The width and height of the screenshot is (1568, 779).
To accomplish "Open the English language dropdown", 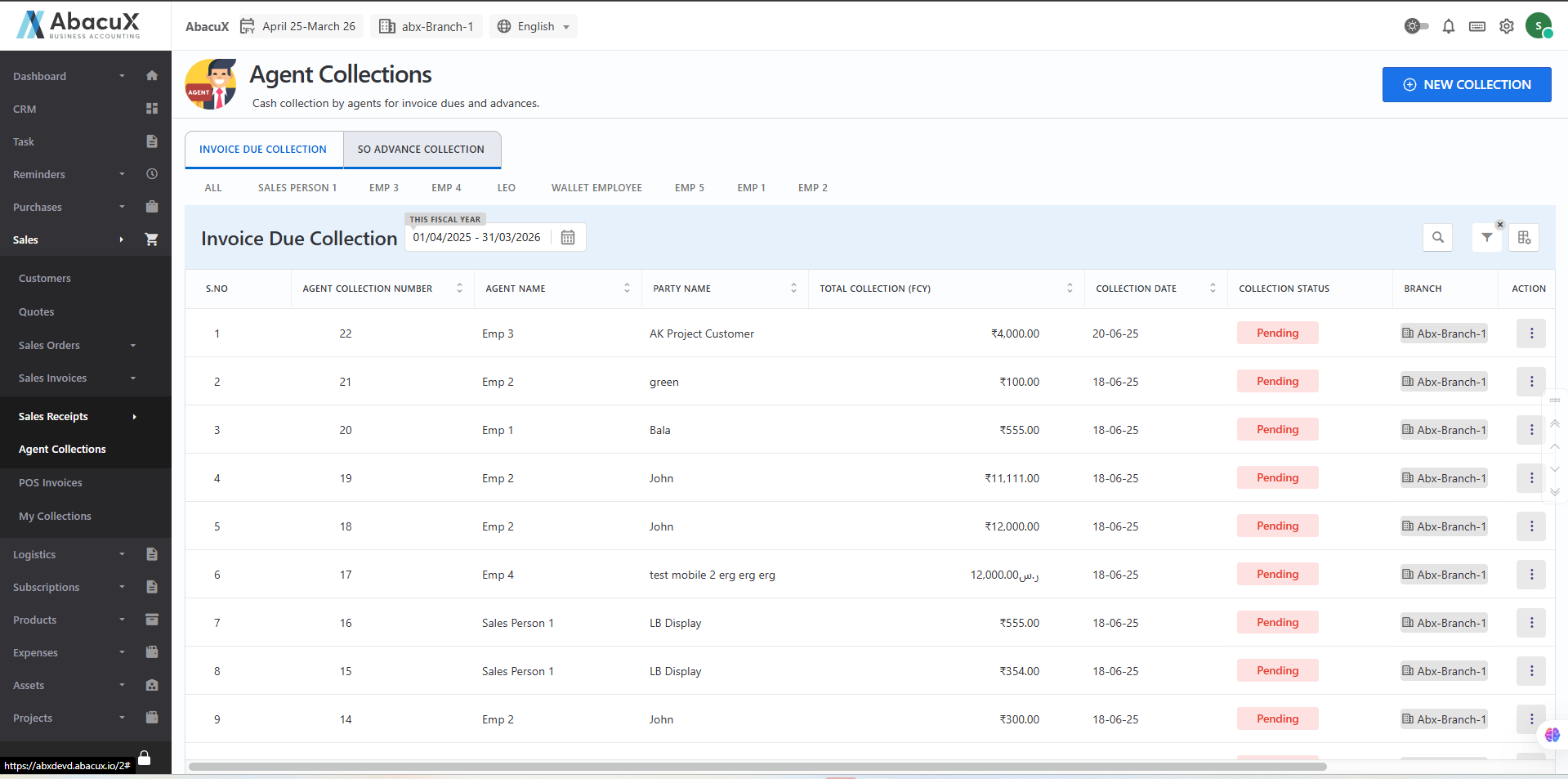I will coord(534,26).
